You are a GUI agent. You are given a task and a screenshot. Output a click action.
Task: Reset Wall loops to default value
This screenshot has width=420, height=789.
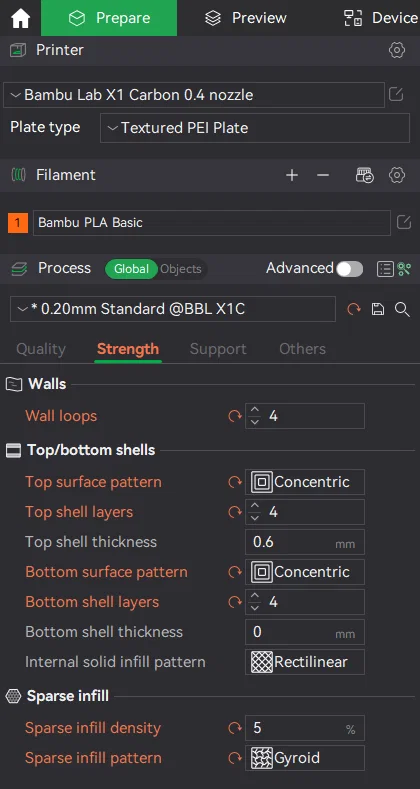point(234,416)
